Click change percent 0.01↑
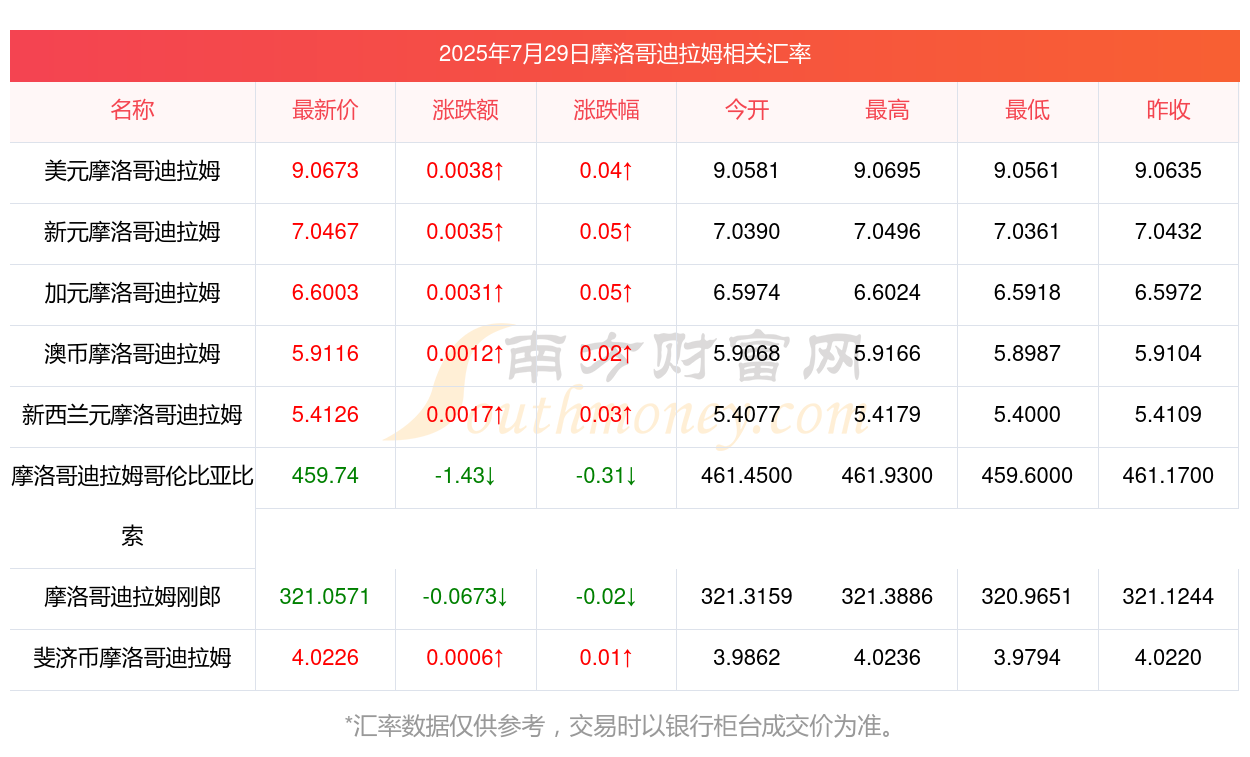This screenshot has height=757, width=1250. 606,658
